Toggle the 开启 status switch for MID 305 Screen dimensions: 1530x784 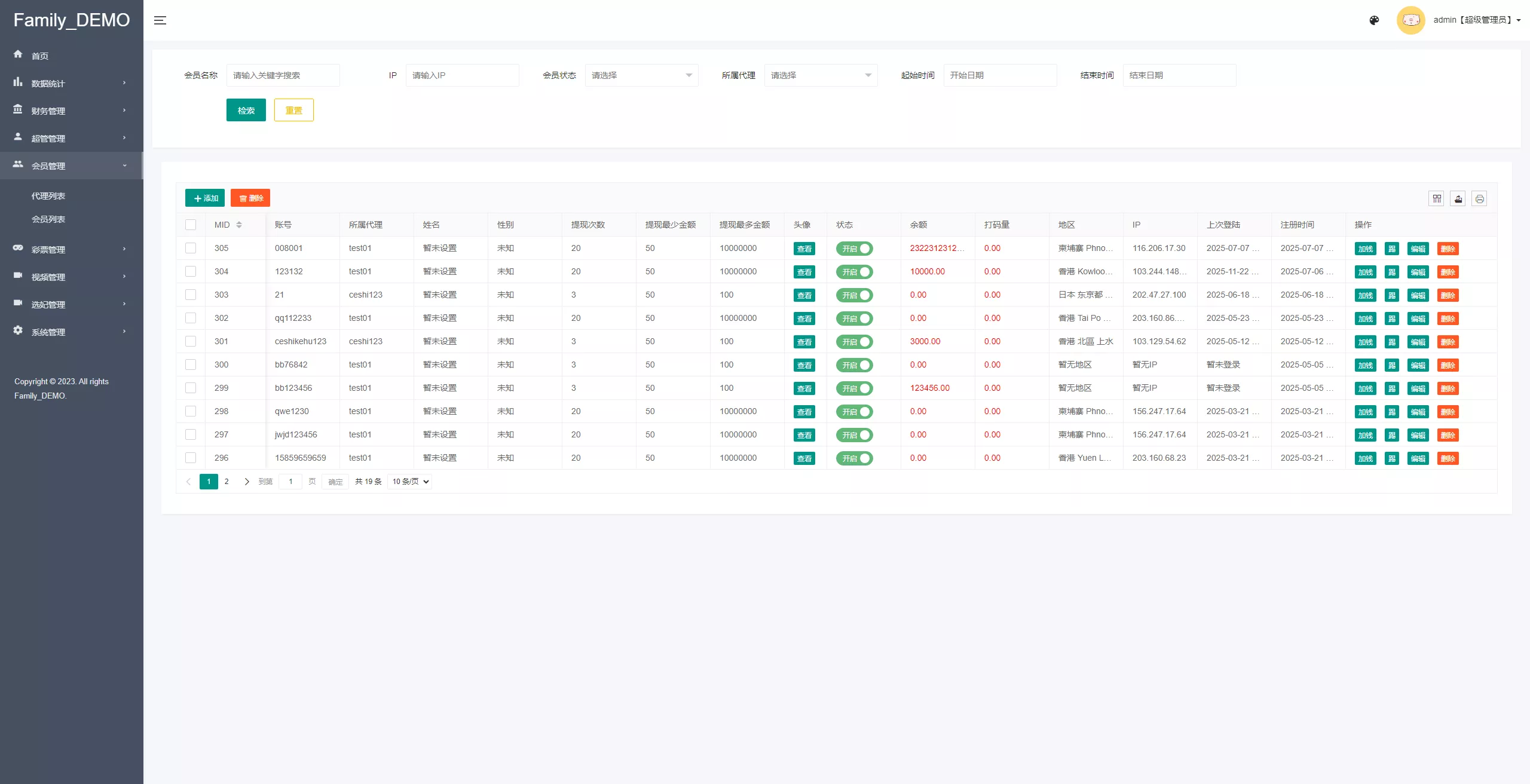click(855, 249)
